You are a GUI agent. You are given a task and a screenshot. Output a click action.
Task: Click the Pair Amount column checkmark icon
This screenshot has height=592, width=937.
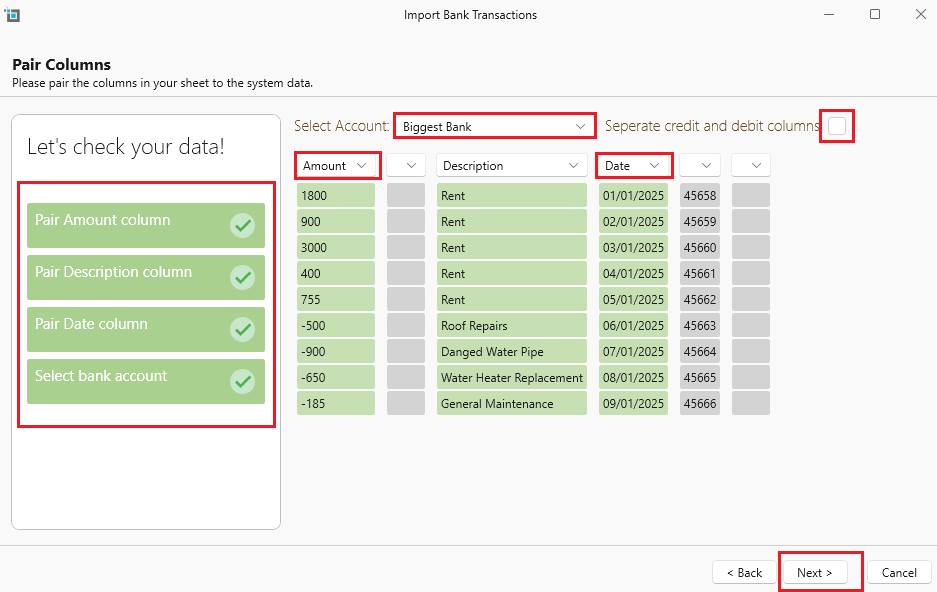pos(242,226)
